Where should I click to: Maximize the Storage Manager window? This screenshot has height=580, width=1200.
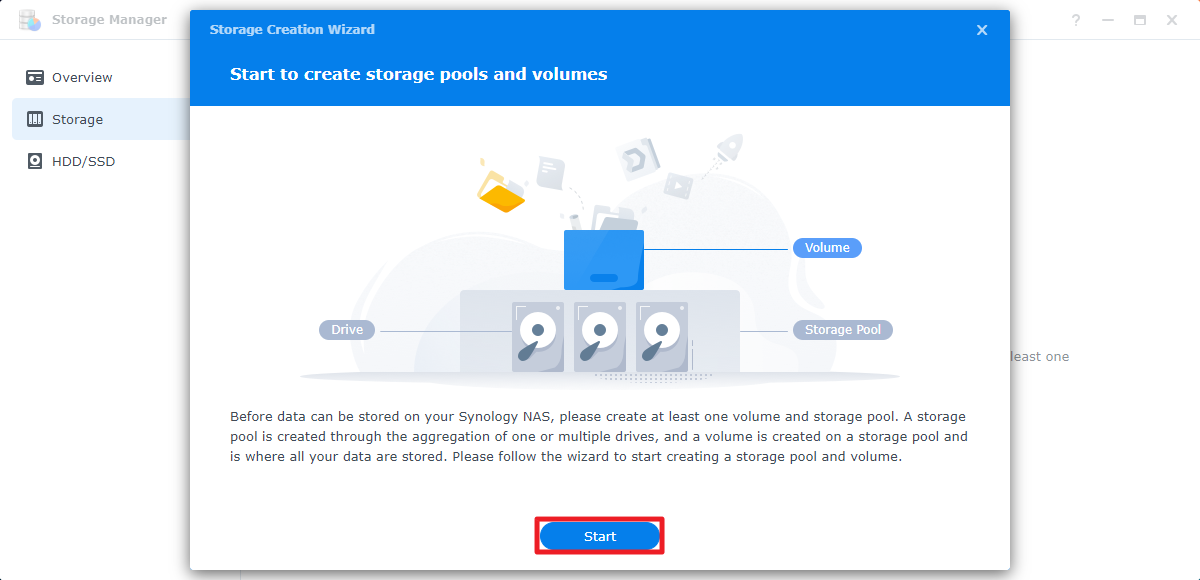click(1140, 20)
